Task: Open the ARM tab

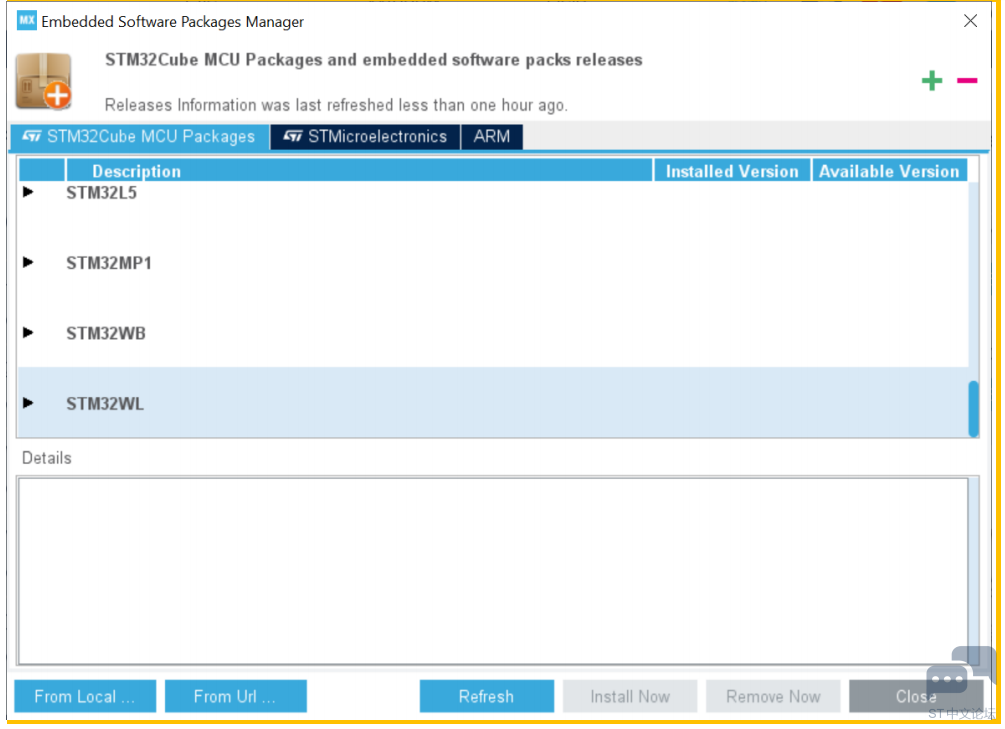Action: click(x=492, y=137)
